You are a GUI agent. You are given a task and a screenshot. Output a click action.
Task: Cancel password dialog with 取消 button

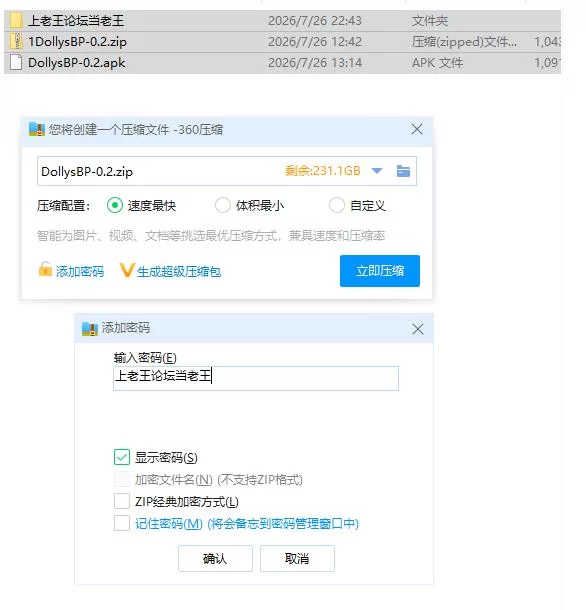pos(297,559)
